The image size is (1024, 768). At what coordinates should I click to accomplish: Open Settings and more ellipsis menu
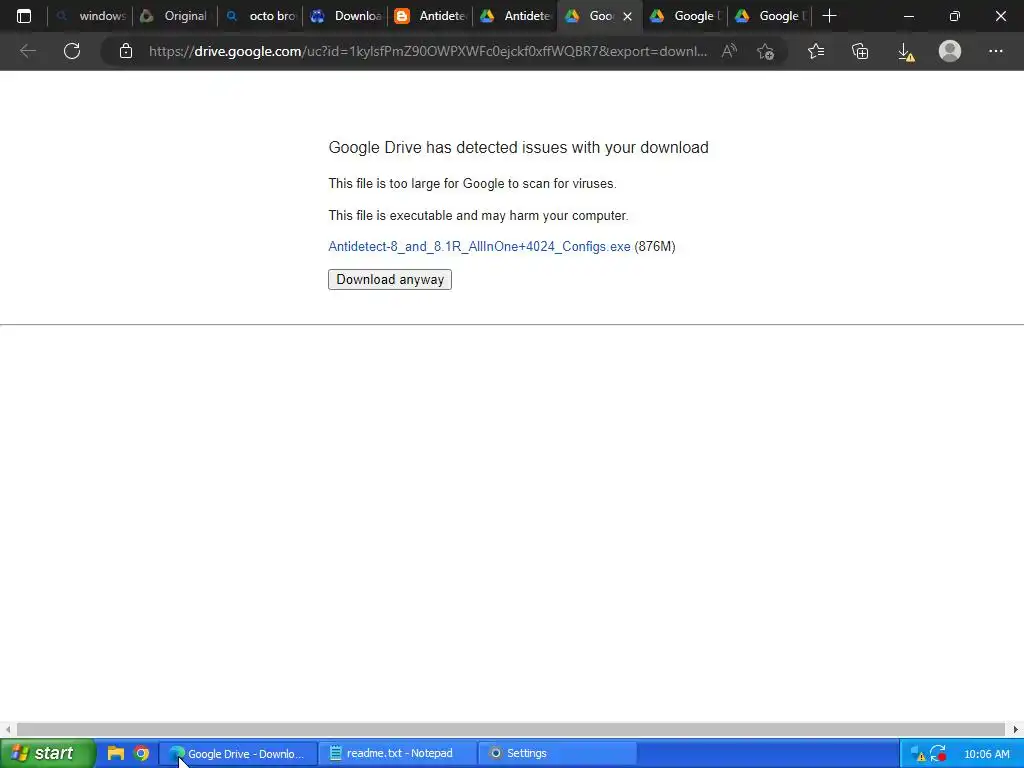coord(995,51)
